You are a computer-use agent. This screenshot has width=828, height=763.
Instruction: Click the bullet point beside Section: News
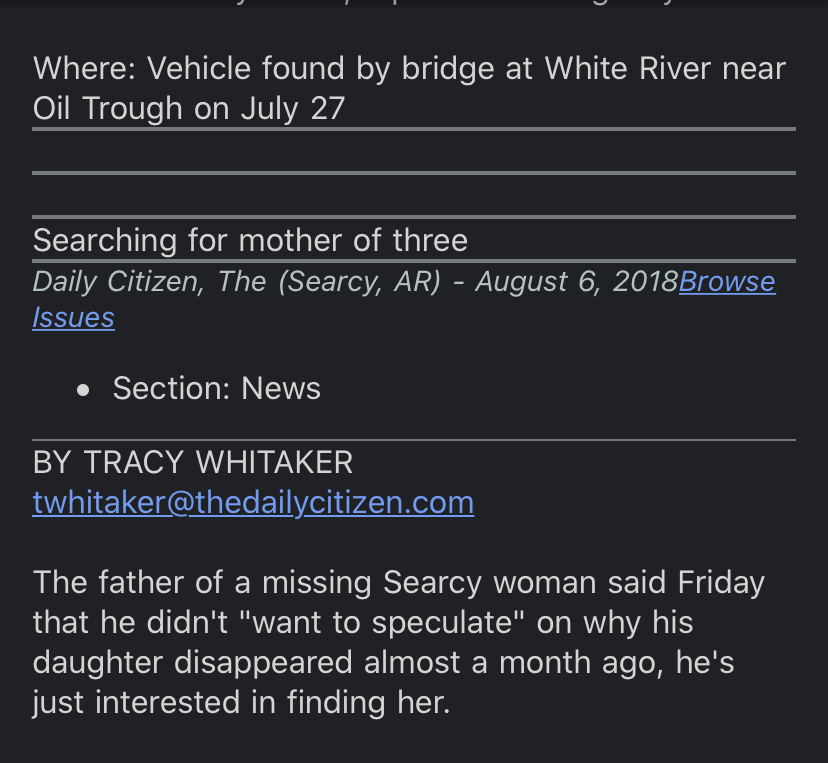(84, 389)
